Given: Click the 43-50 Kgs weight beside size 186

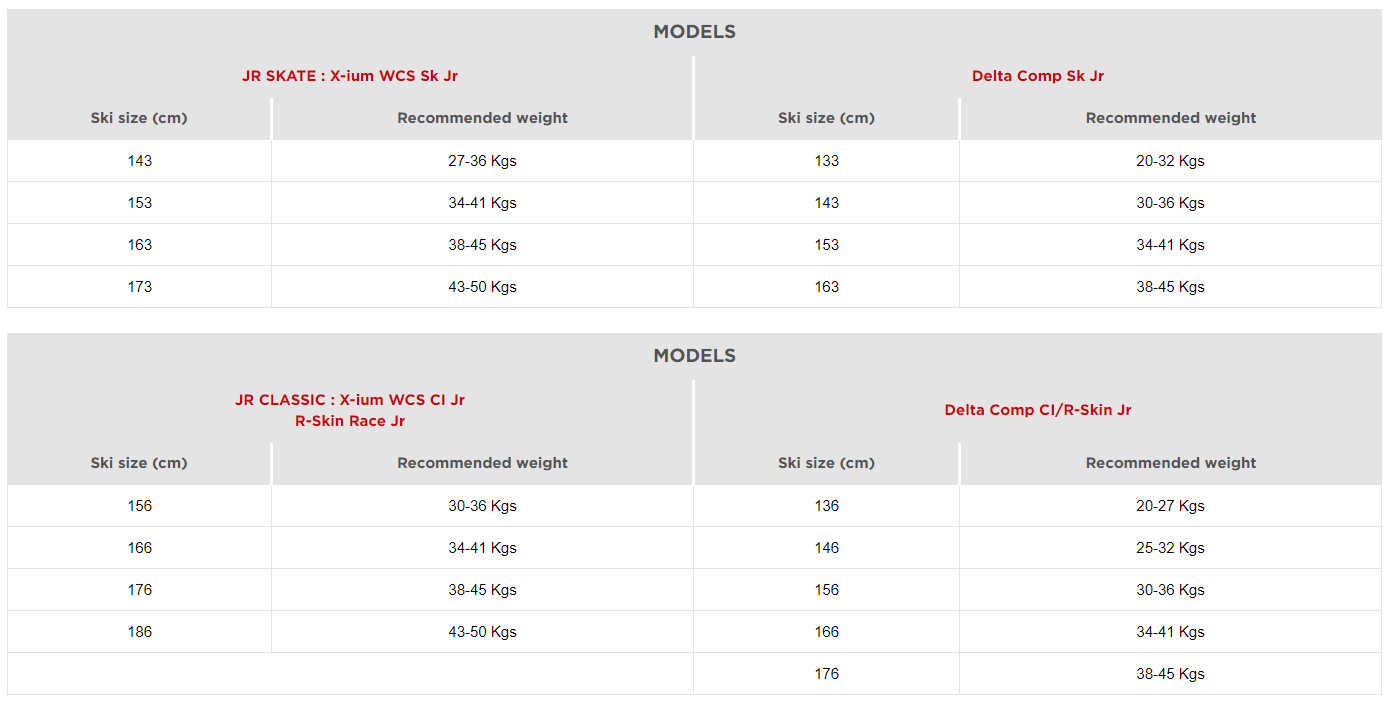Looking at the screenshot, I should point(482,632).
